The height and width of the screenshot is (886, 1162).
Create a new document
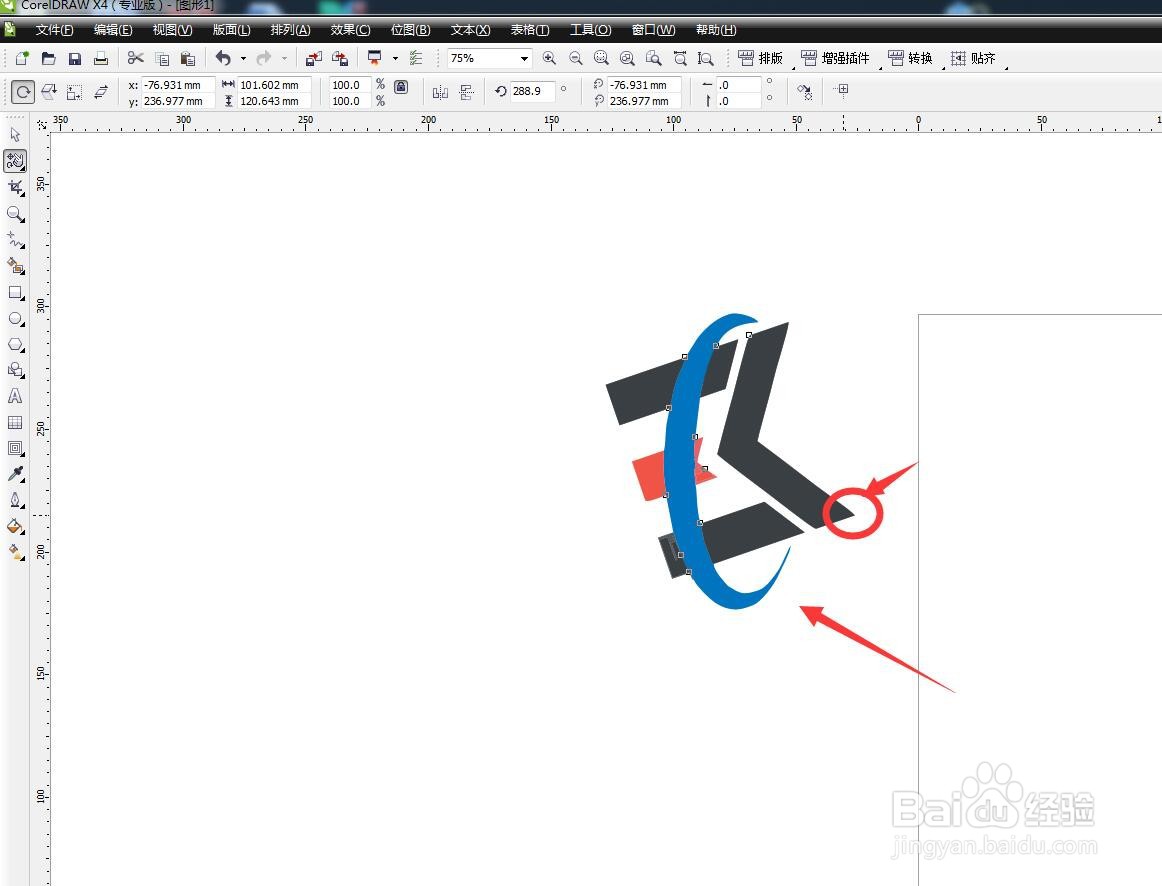pos(22,58)
